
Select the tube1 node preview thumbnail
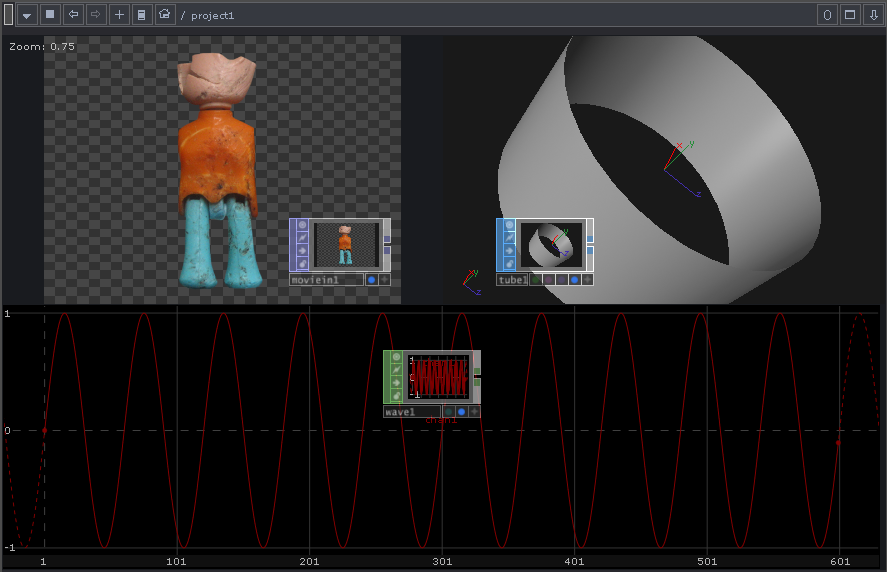tap(552, 245)
